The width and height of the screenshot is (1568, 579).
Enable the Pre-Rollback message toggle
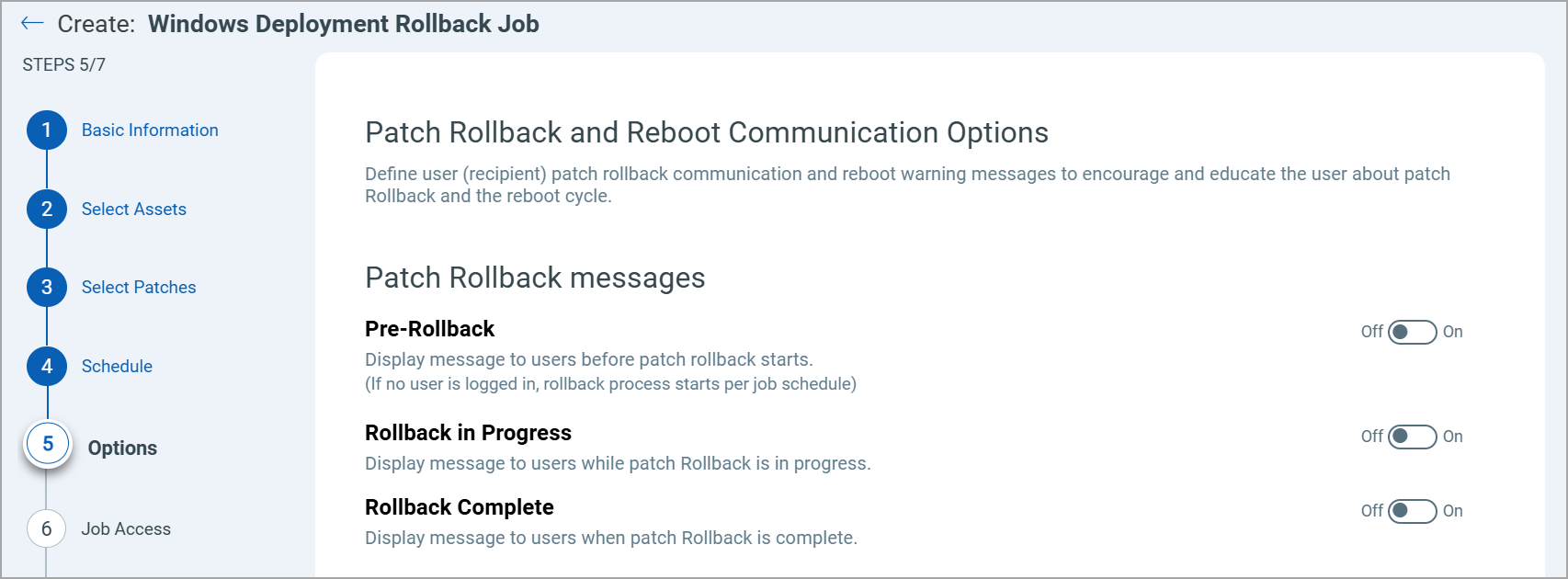tap(1411, 332)
